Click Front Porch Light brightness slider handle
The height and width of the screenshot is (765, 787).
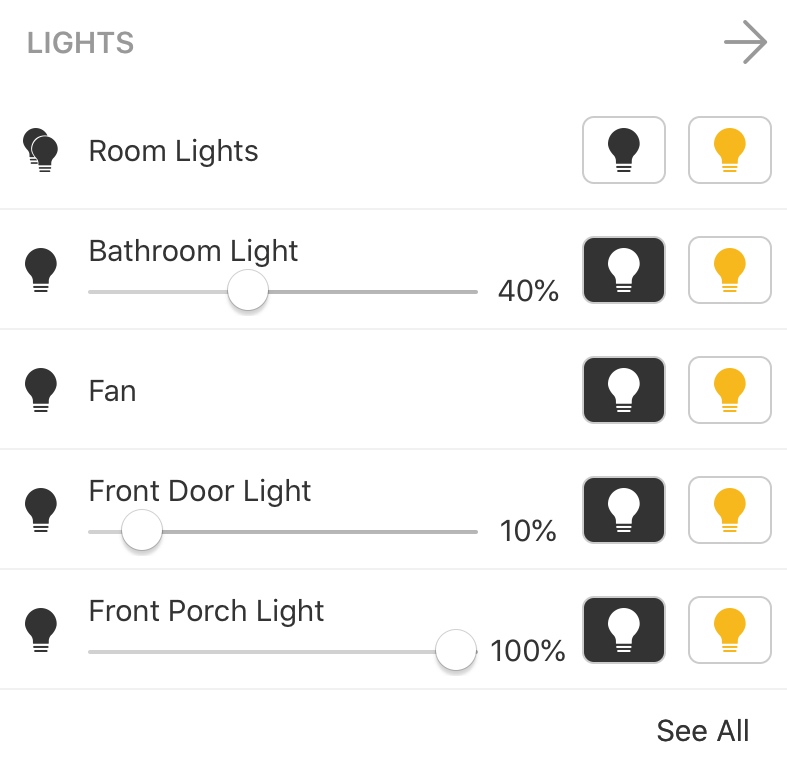coord(456,650)
